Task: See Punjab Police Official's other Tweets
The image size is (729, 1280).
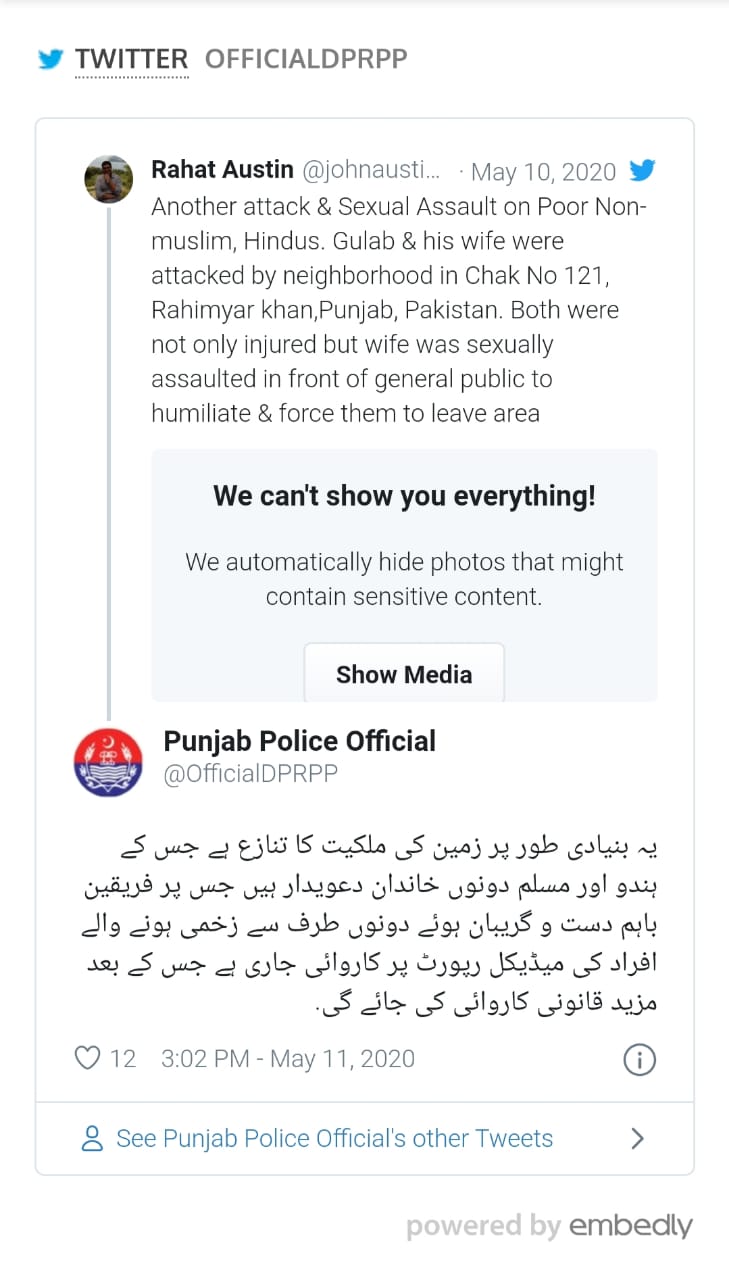Action: coord(334,1138)
